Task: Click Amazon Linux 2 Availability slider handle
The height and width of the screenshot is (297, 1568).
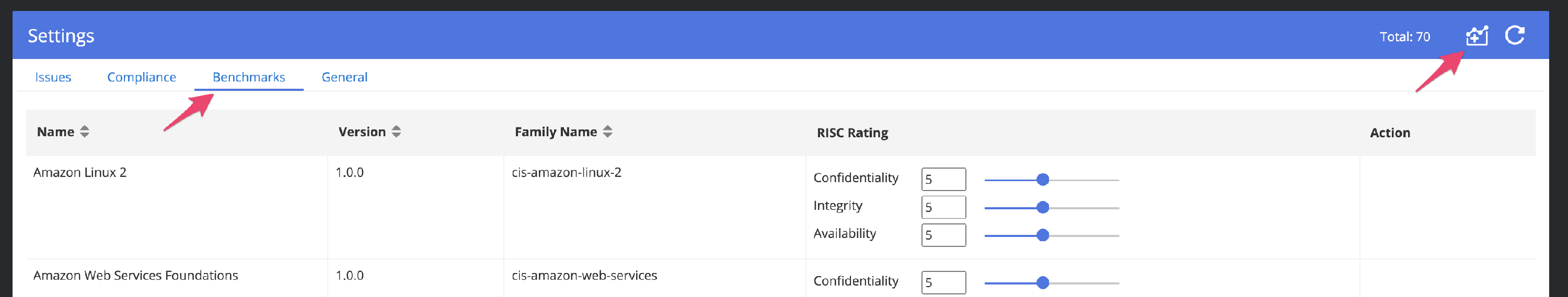Action: click(x=1043, y=235)
